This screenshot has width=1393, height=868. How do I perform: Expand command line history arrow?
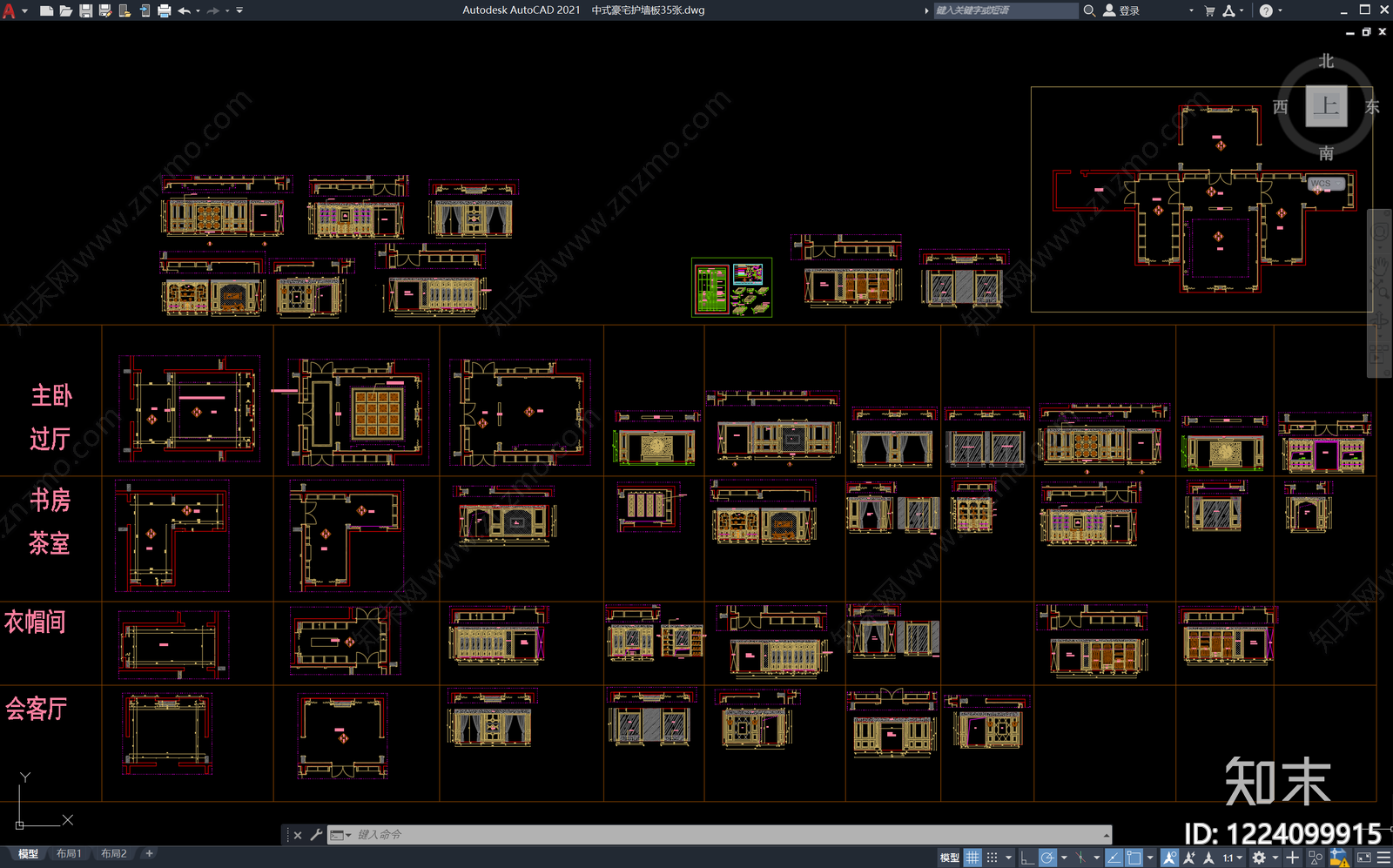click(x=1107, y=835)
